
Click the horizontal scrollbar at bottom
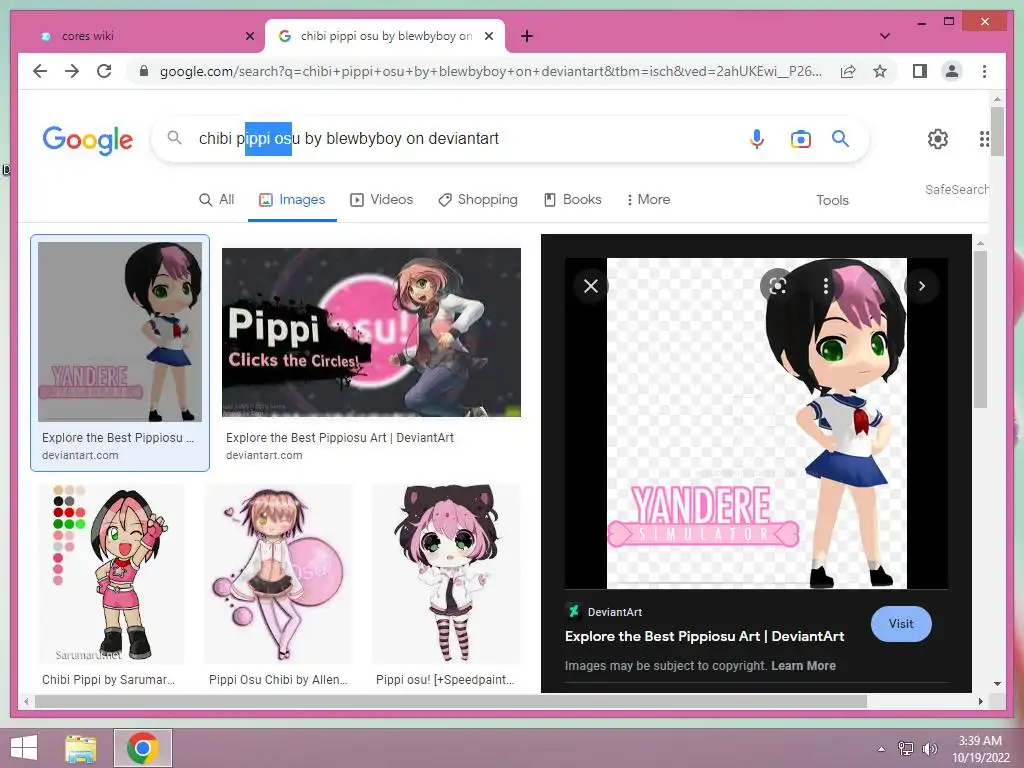click(451, 701)
